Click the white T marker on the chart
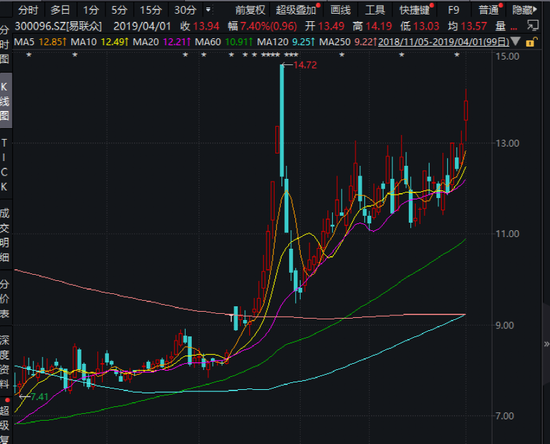Viewport: 550px width, 444px height. (x=231, y=318)
